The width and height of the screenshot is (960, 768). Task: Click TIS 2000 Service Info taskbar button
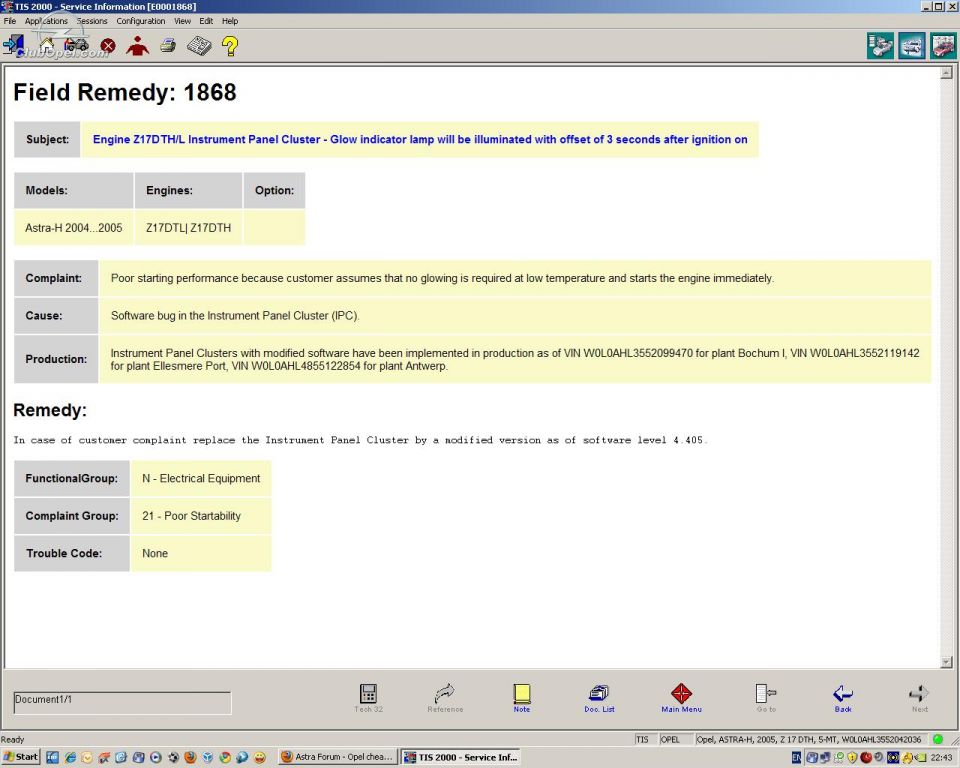[462, 757]
